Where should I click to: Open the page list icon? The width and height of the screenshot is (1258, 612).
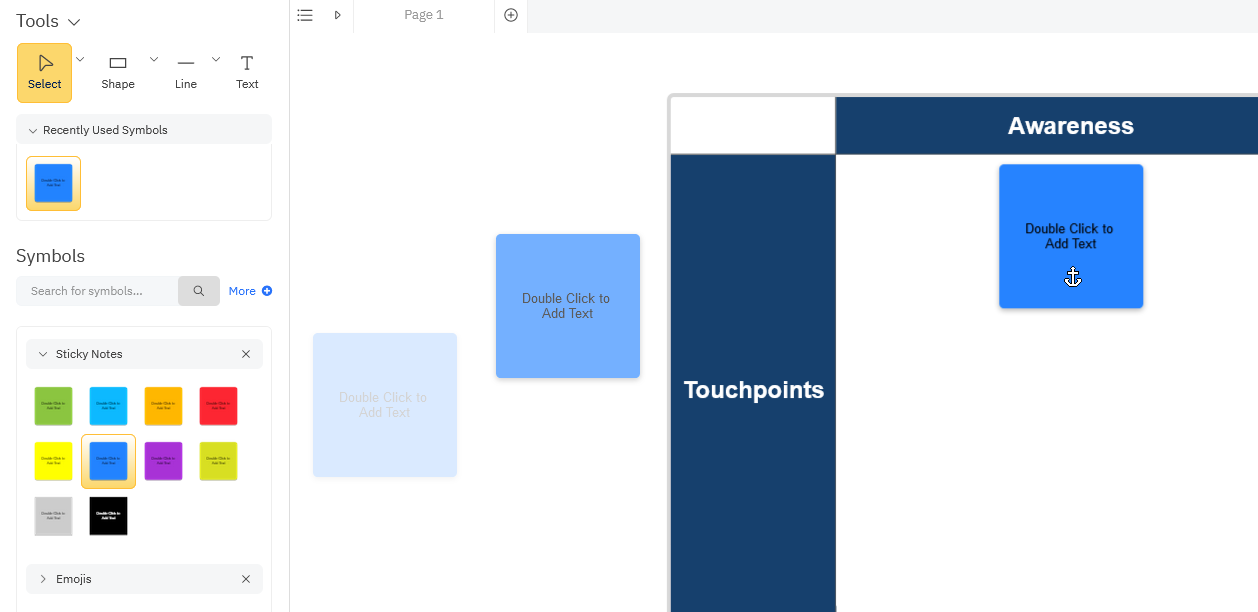[306, 15]
